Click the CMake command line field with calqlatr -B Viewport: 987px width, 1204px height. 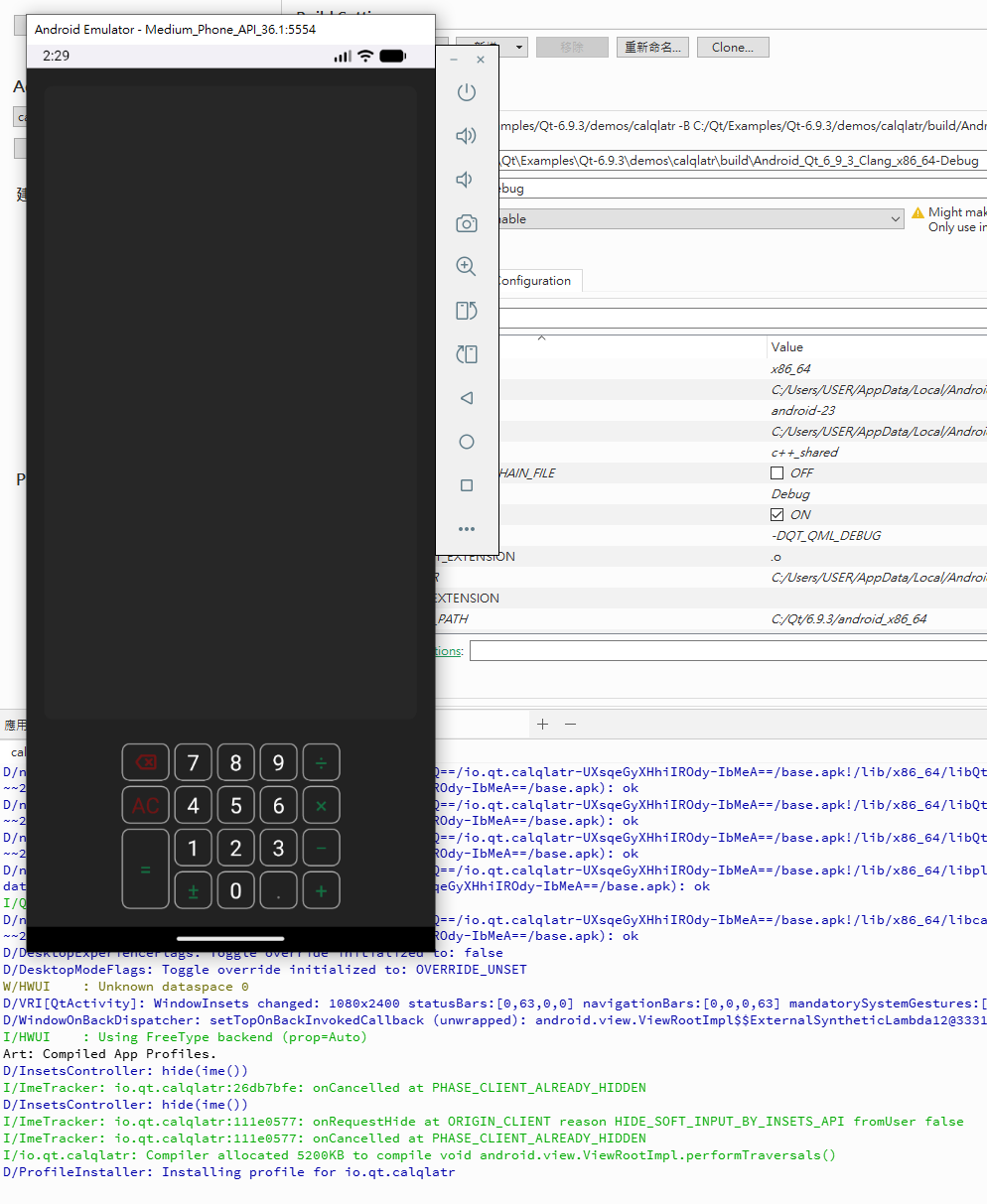tap(742, 126)
